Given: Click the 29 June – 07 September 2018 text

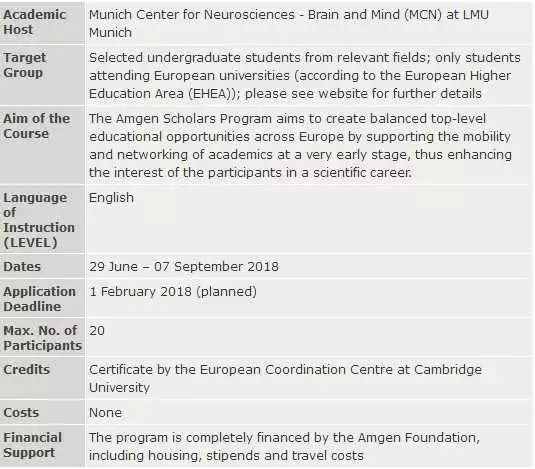Looking at the screenshot, I should [x=184, y=266].
